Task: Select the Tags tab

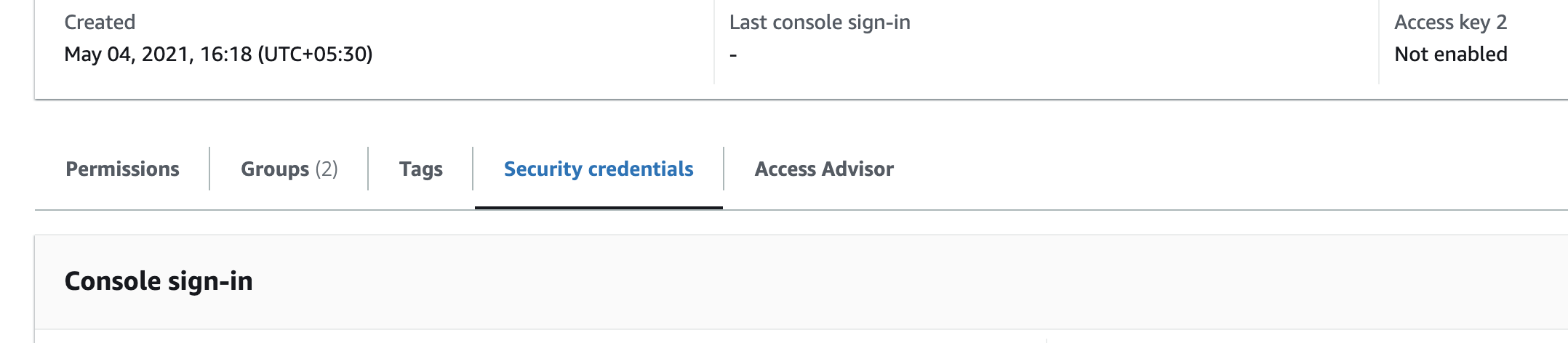Action: 420,169
